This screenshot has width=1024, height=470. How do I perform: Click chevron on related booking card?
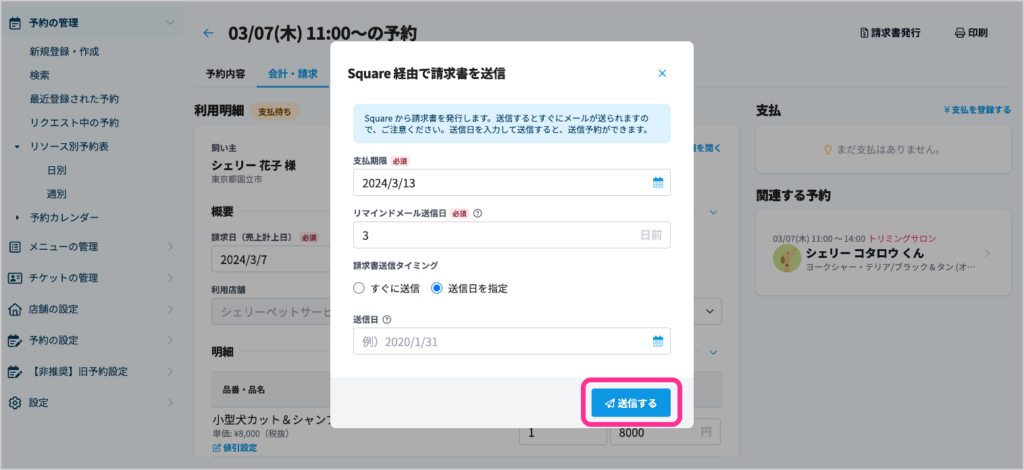pos(987,253)
